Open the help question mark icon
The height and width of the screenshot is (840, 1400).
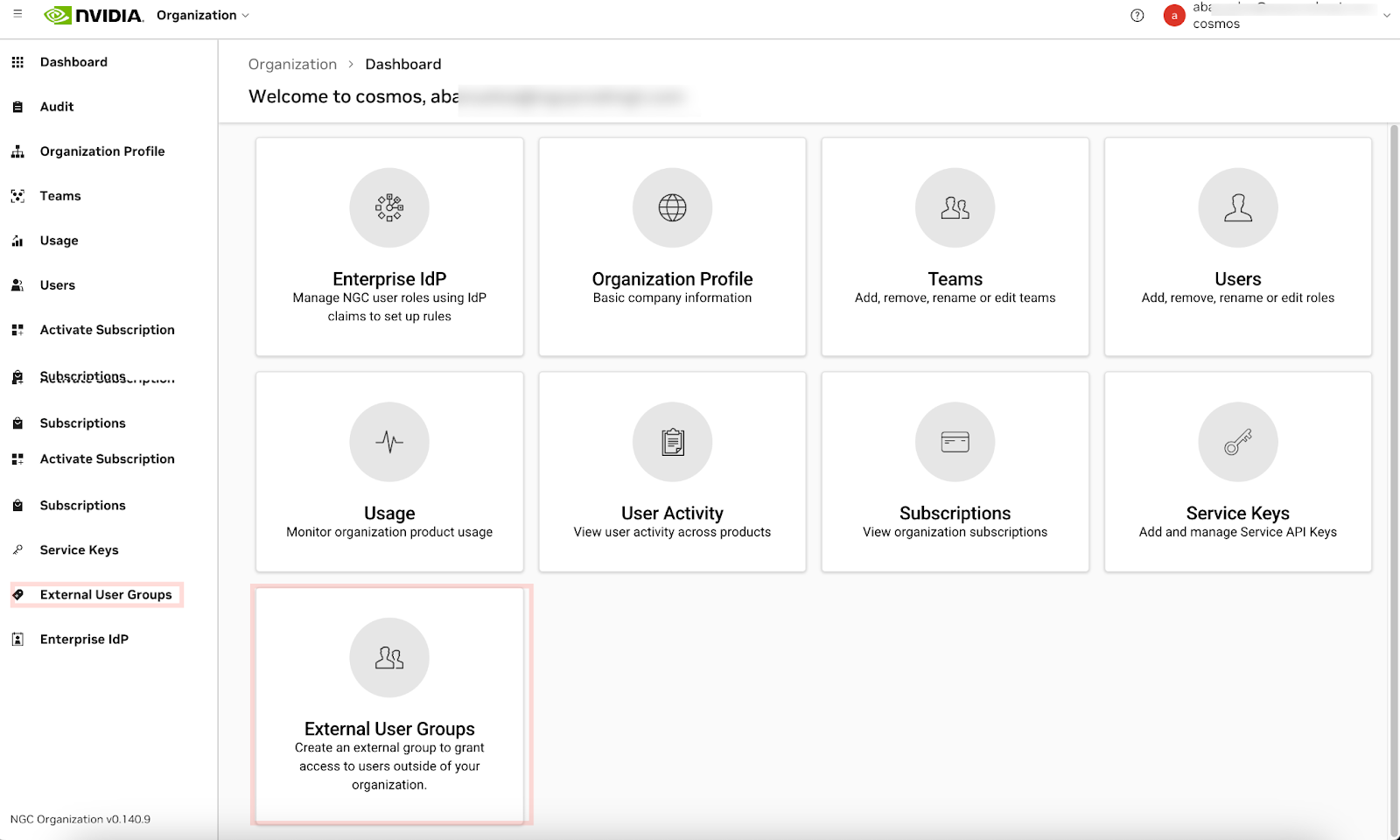click(x=1137, y=16)
